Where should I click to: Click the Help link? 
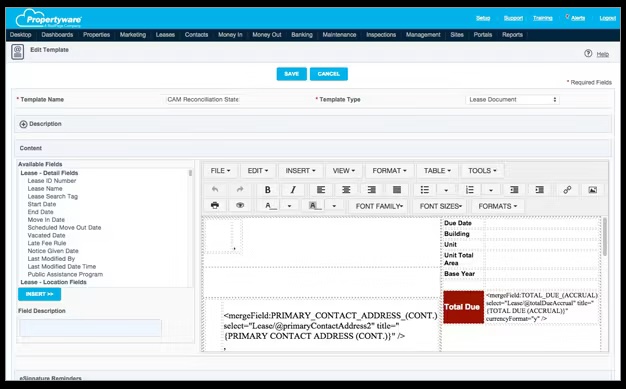pos(602,54)
